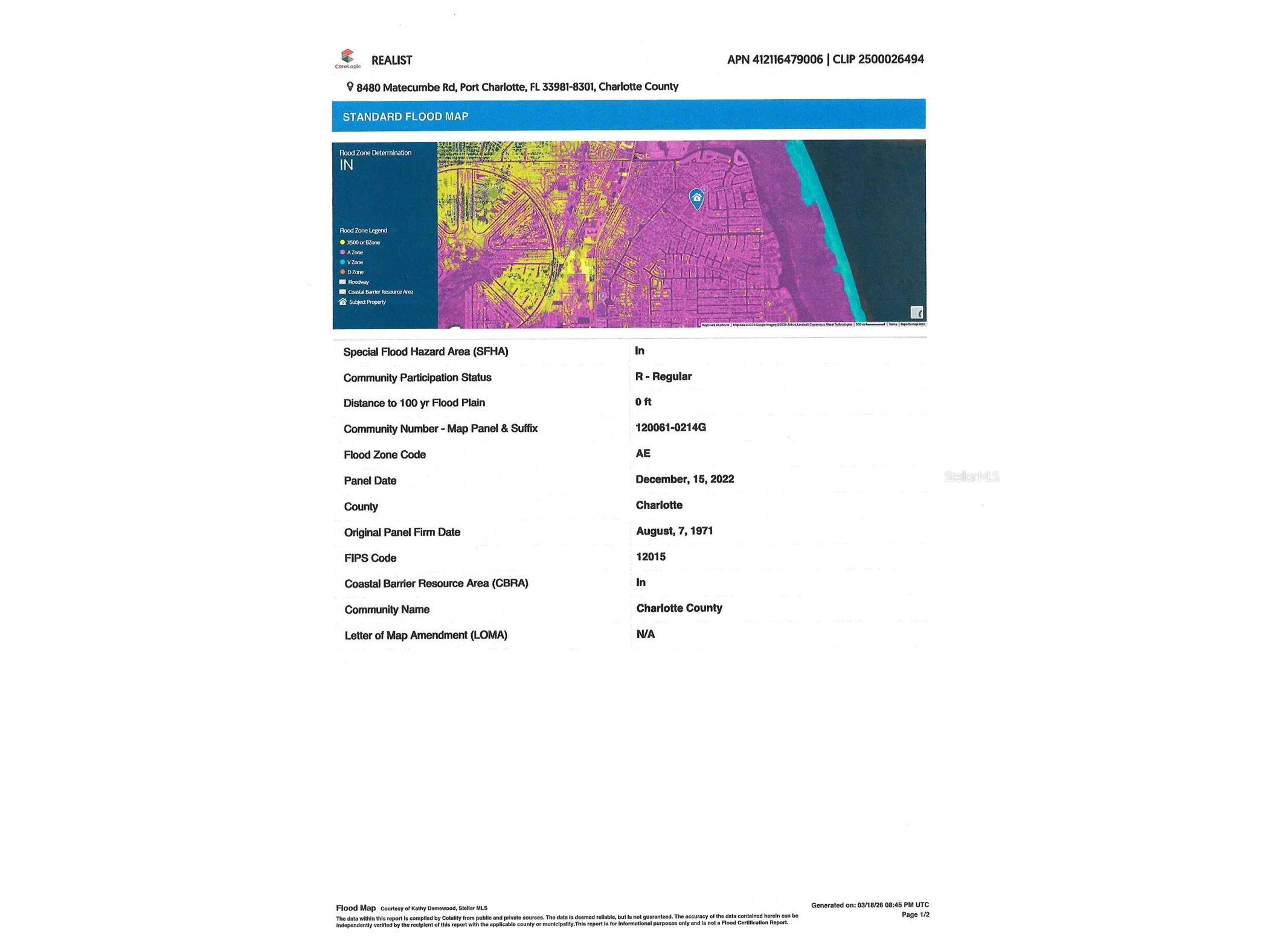Click the Subject Property legend house icon

pos(342,301)
